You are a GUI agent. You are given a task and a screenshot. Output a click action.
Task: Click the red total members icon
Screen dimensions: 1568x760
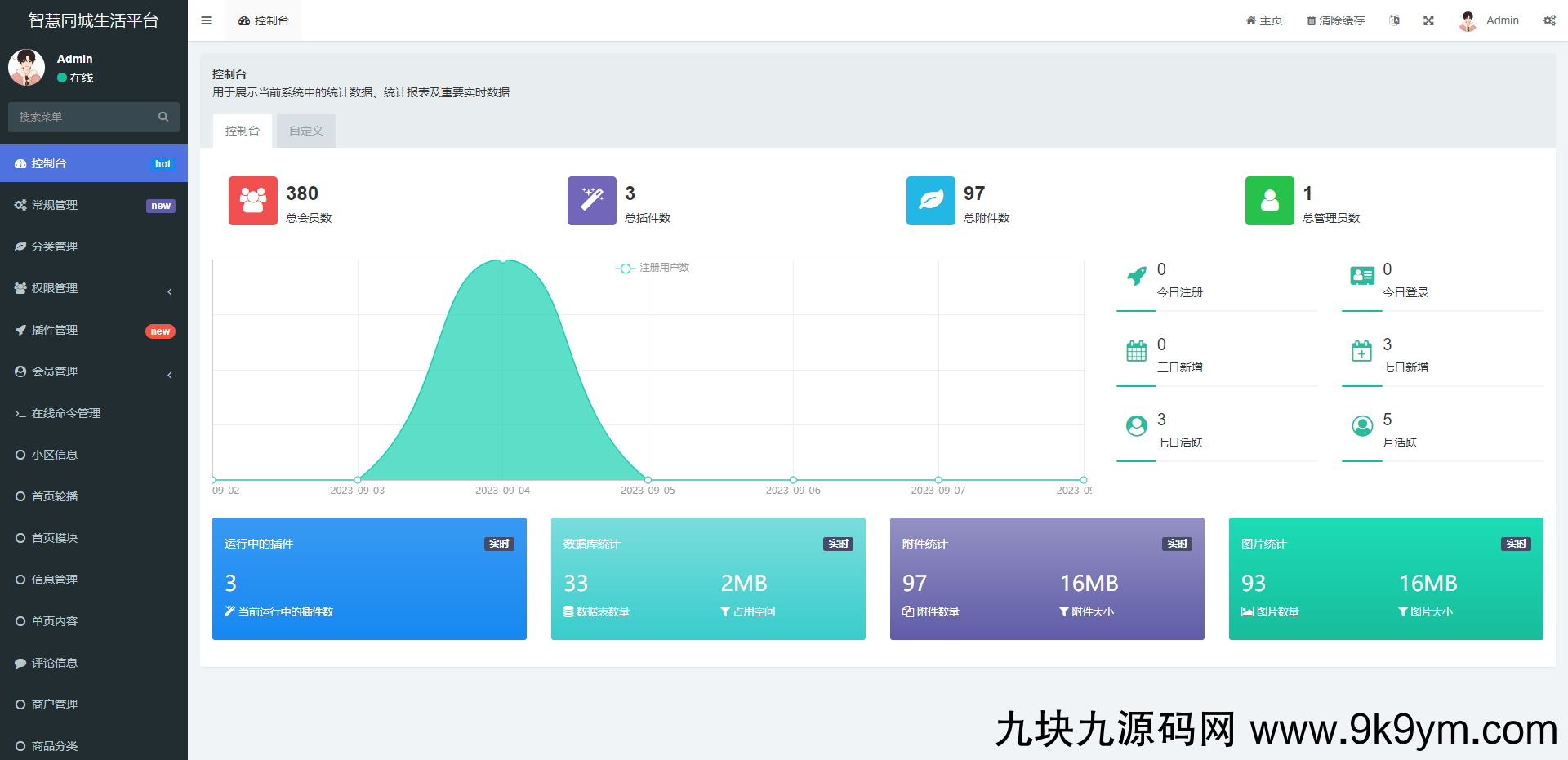[252, 201]
